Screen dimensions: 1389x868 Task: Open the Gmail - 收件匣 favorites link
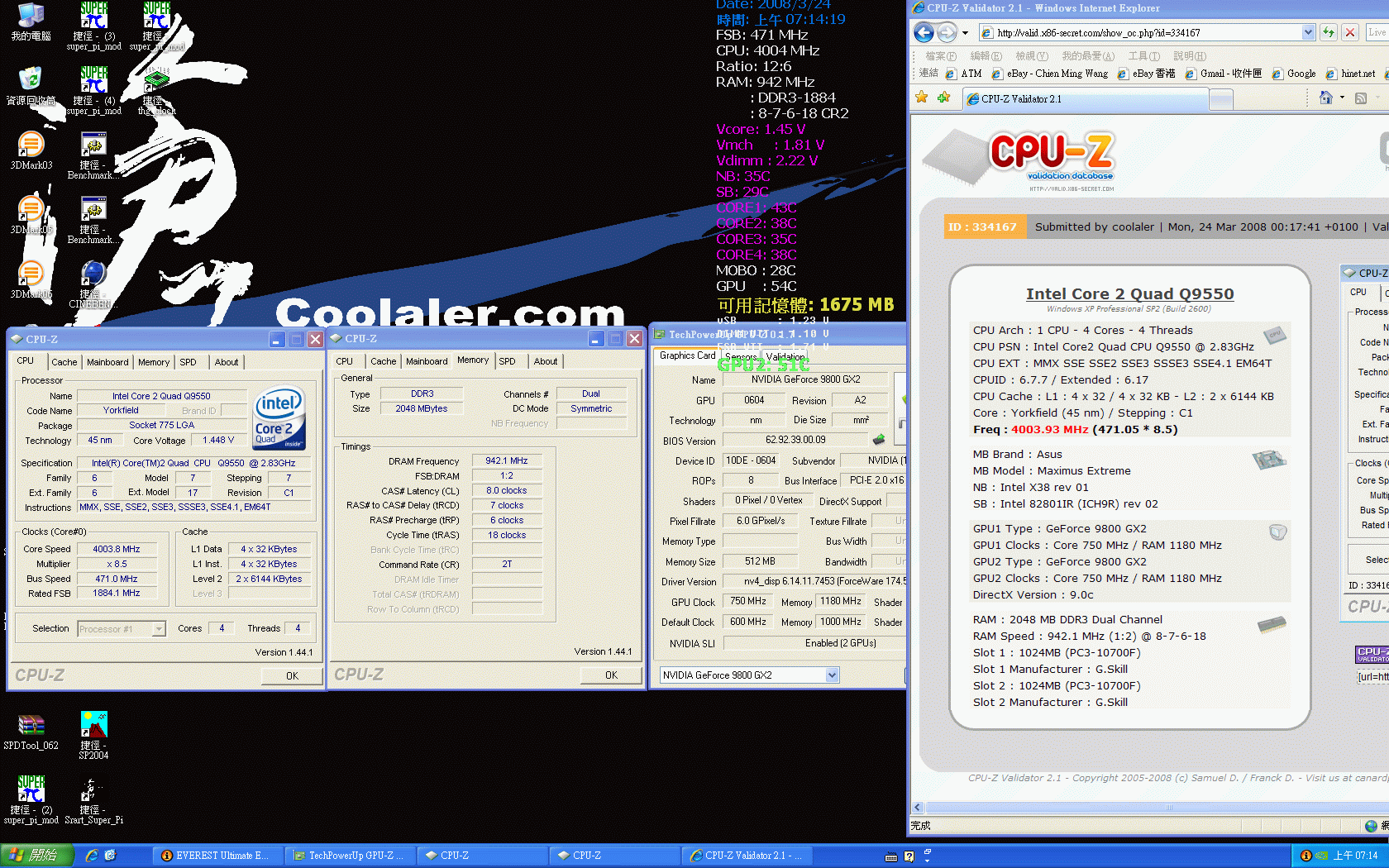[x=1224, y=74]
